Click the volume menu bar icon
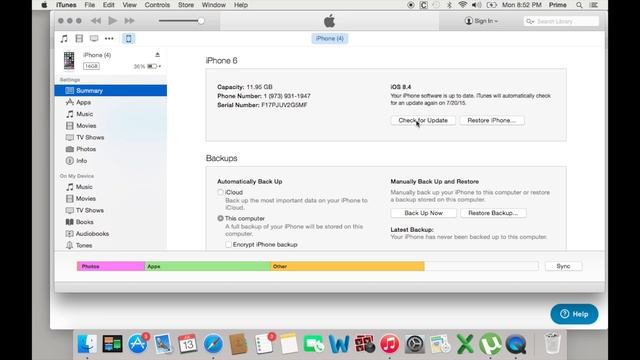 point(476,5)
